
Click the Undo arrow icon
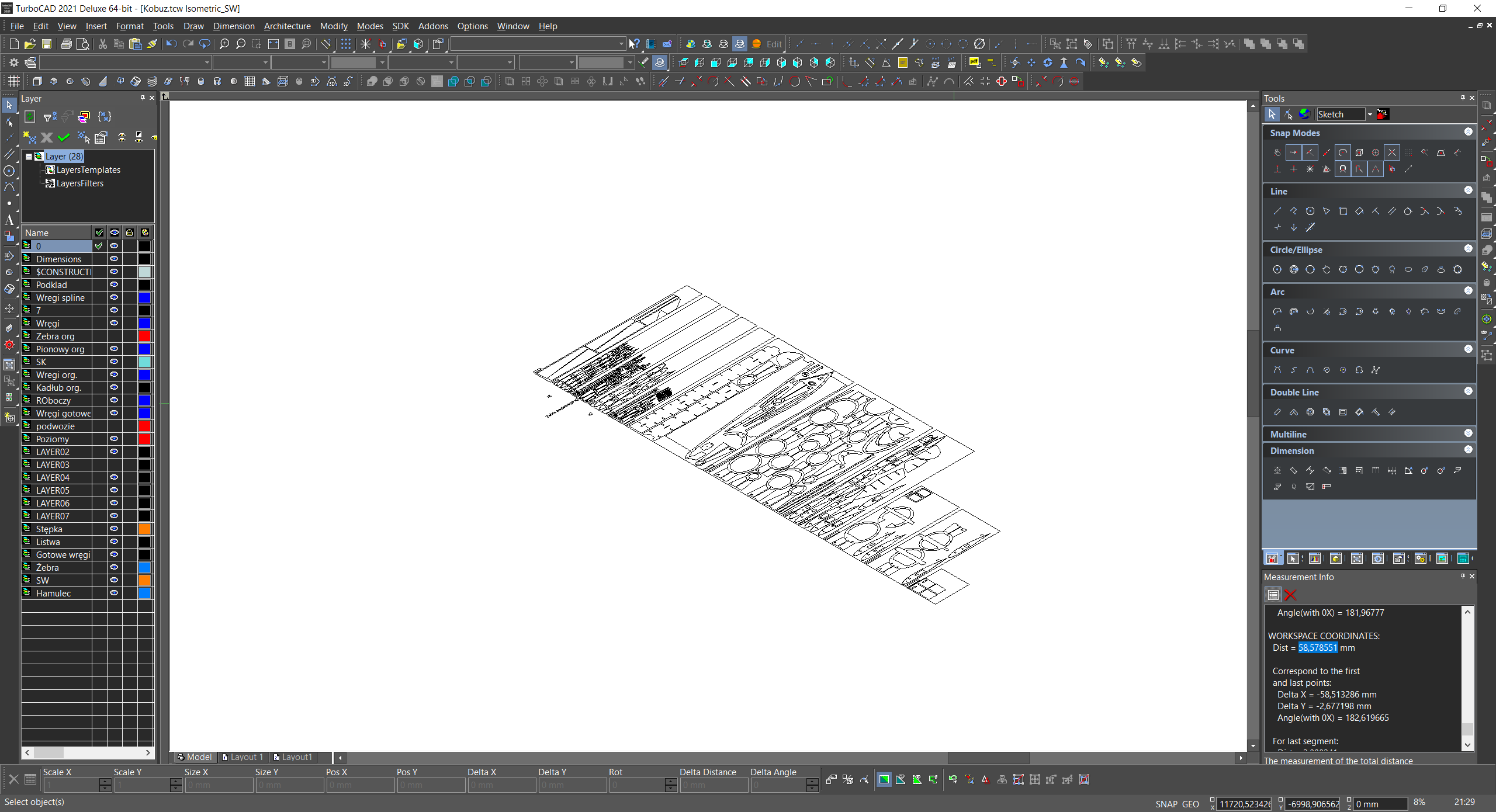pos(171,44)
